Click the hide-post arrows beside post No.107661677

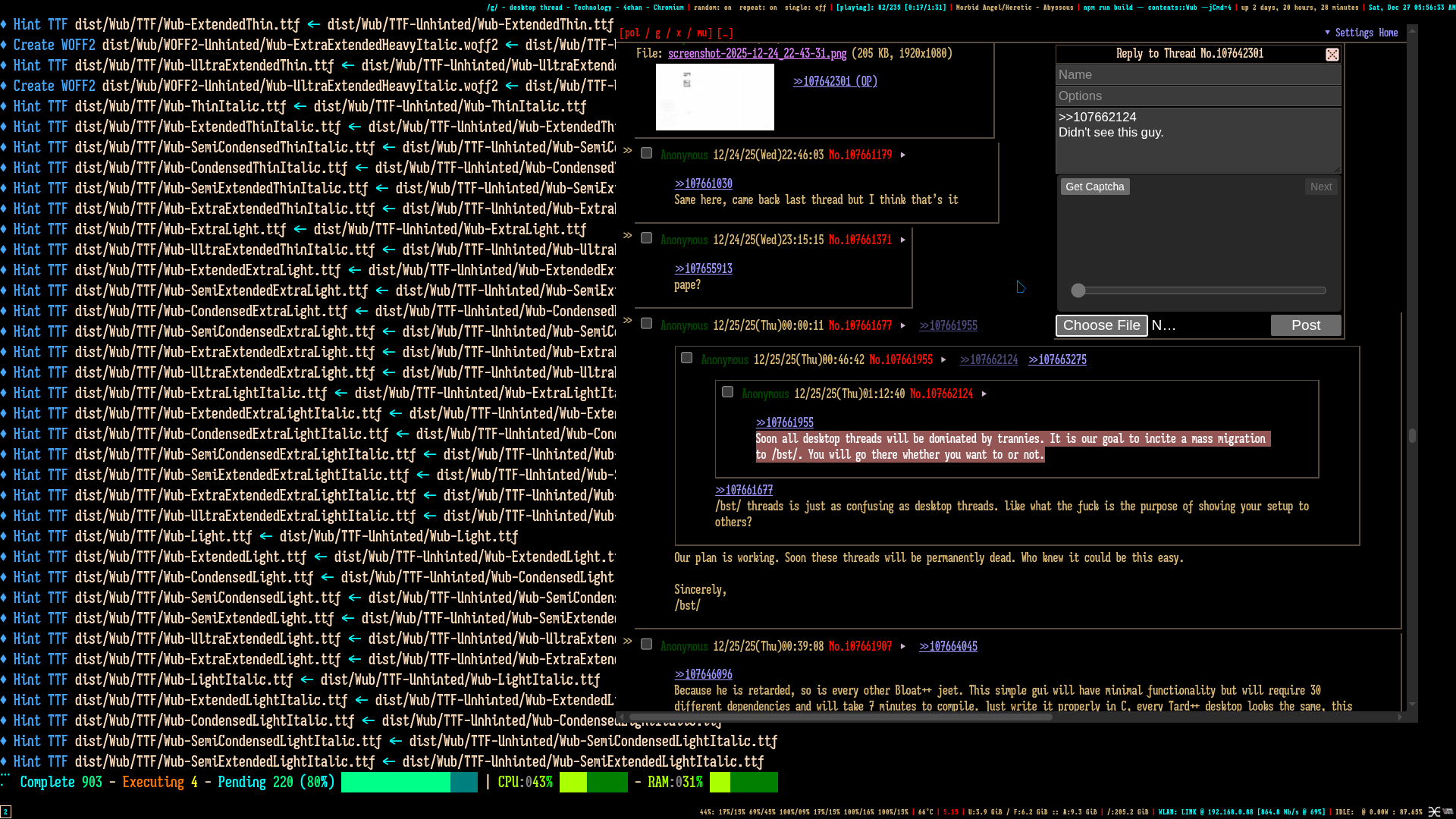(628, 321)
